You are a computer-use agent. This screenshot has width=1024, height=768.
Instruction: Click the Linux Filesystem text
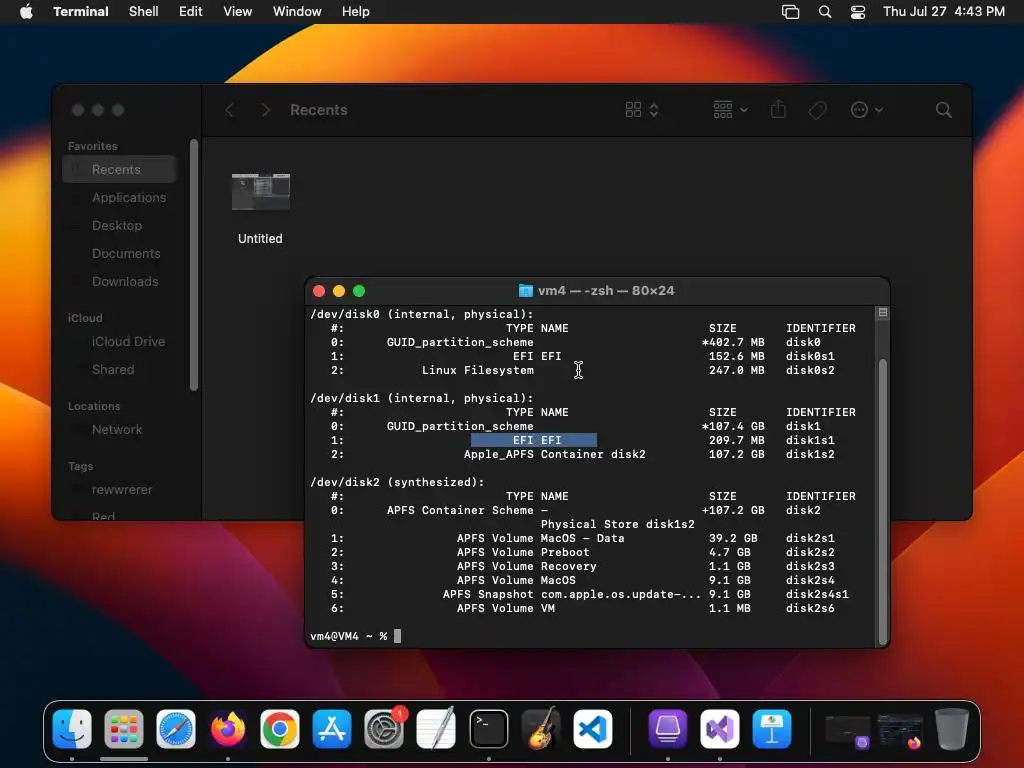(477, 370)
